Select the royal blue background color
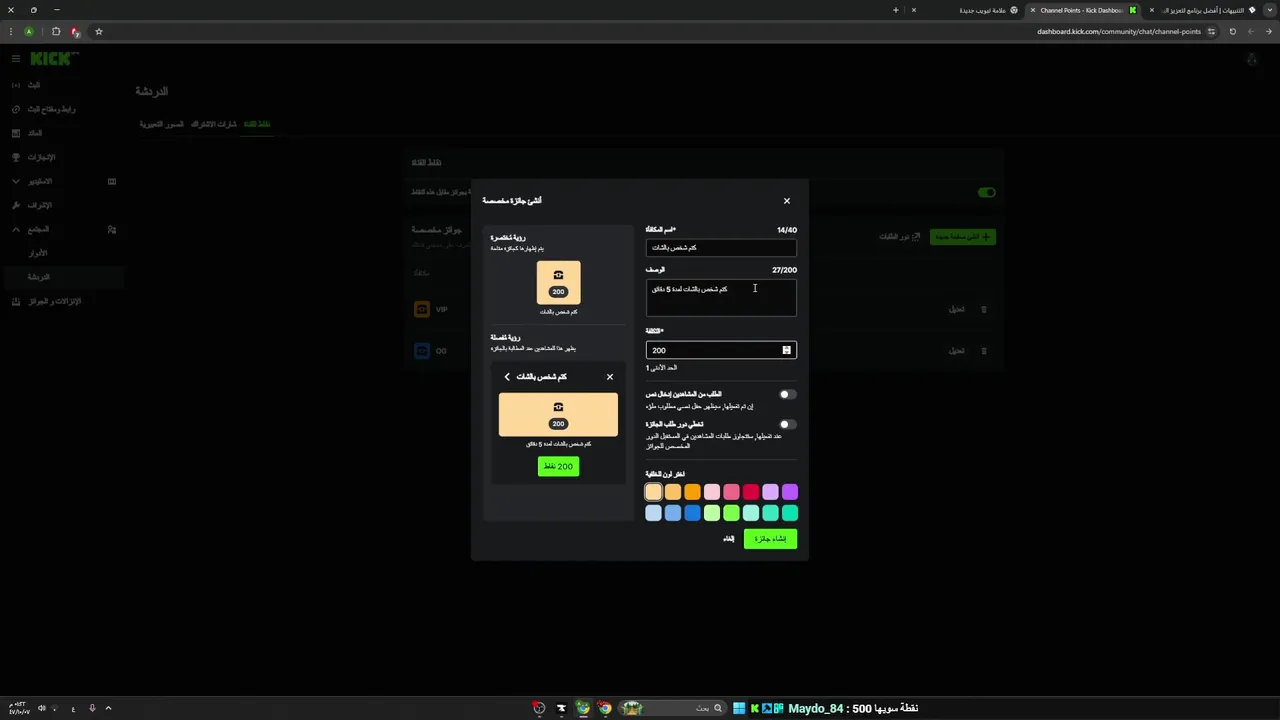This screenshot has width=1280, height=720. [x=692, y=513]
